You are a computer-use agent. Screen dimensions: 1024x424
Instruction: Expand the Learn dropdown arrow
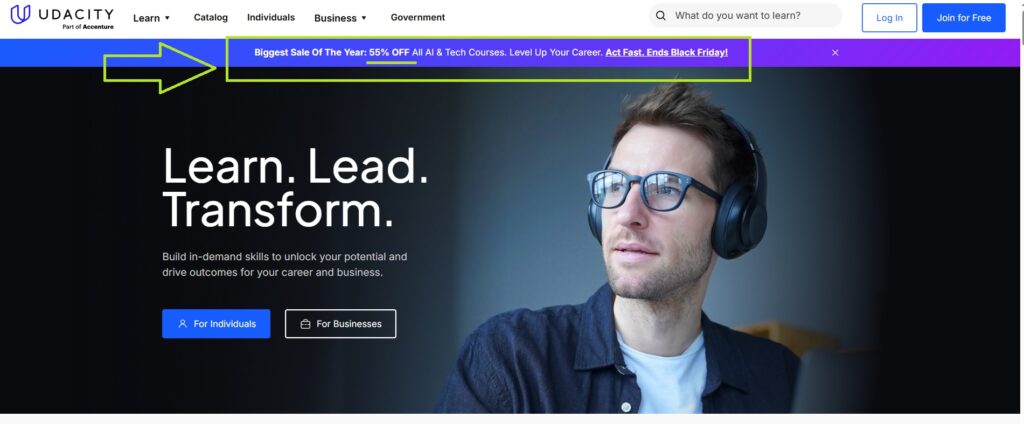click(167, 18)
